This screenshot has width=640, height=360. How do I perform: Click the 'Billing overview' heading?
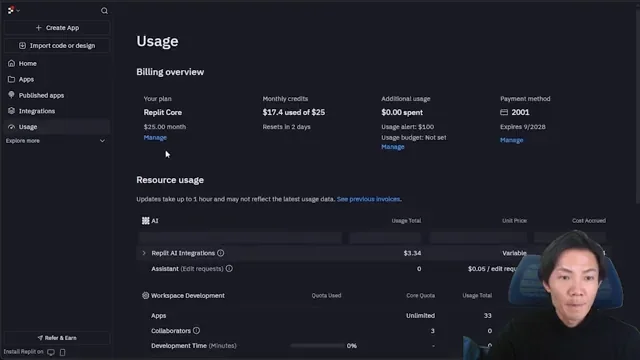(170, 72)
